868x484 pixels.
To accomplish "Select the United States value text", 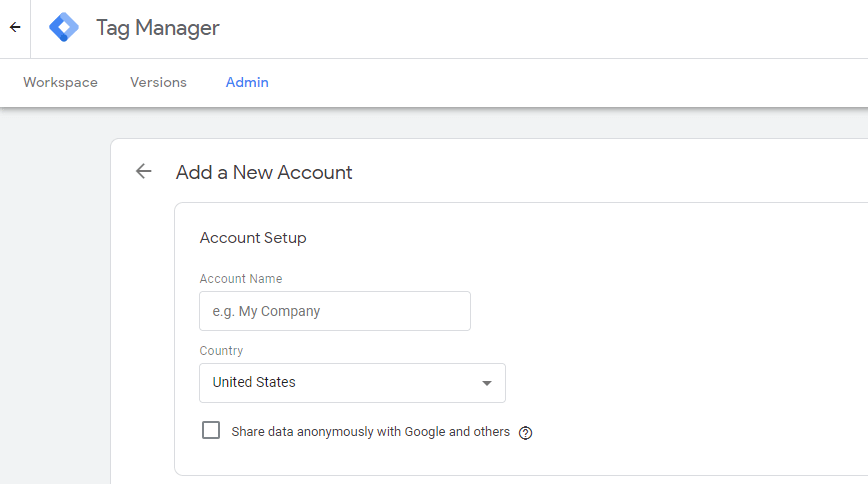I will [x=254, y=382].
